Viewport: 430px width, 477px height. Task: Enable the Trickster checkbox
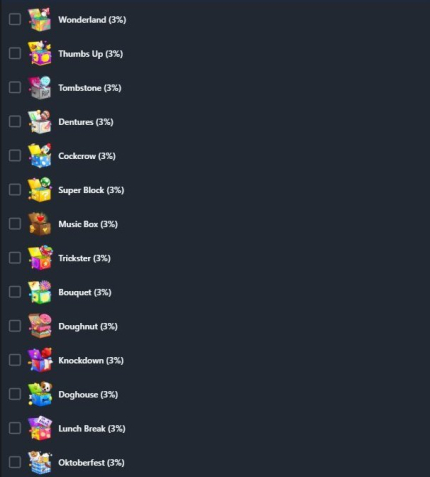(x=15, y=258)
